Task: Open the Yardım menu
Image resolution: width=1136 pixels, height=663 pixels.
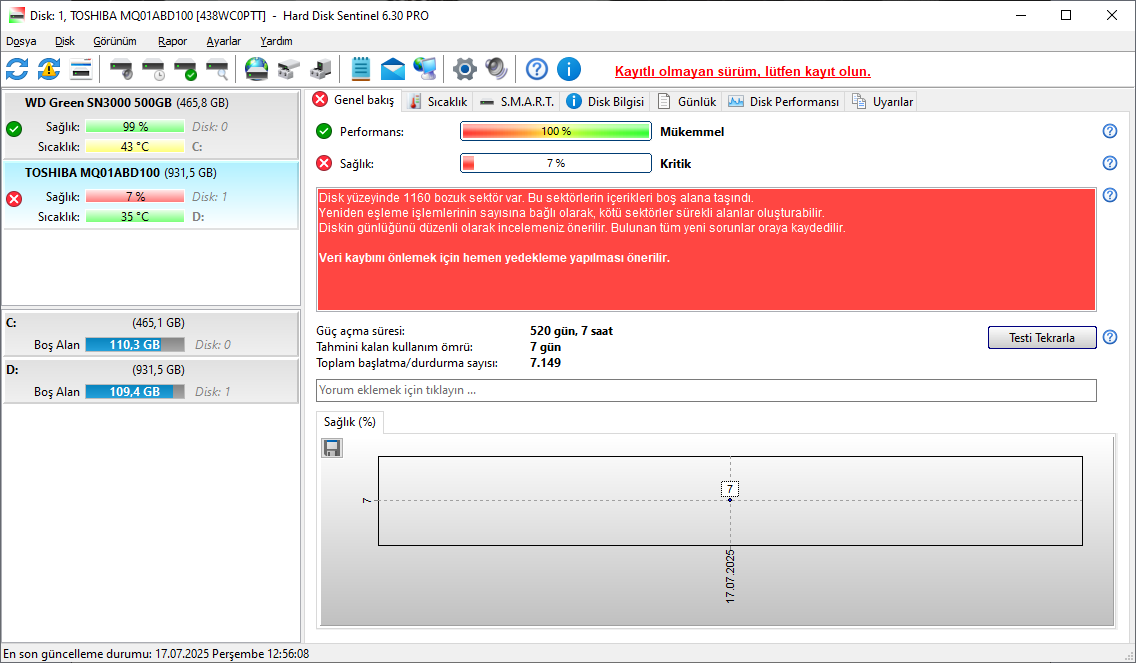Action: click(276, 41)
